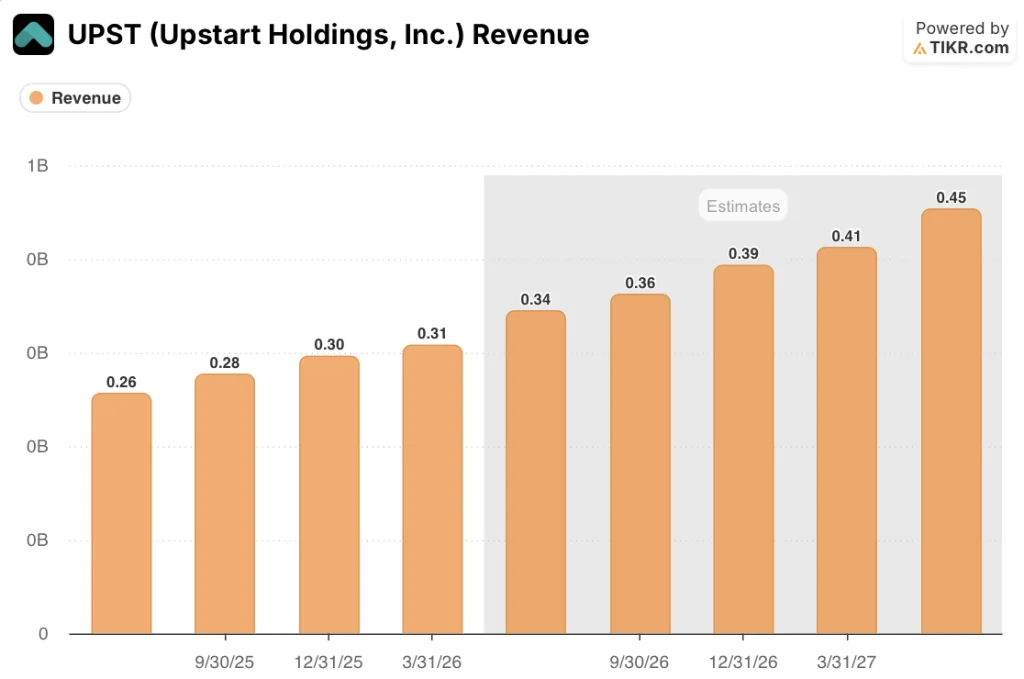Click the 9/30/25 axis label
Screen dimensions: 1024x679
(224, 662)
